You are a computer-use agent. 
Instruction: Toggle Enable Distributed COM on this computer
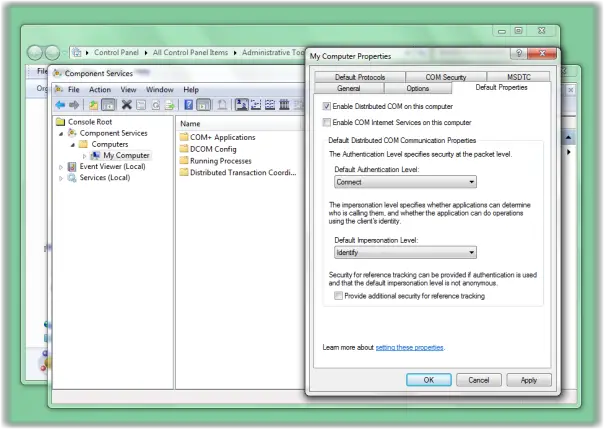[327, 106]
